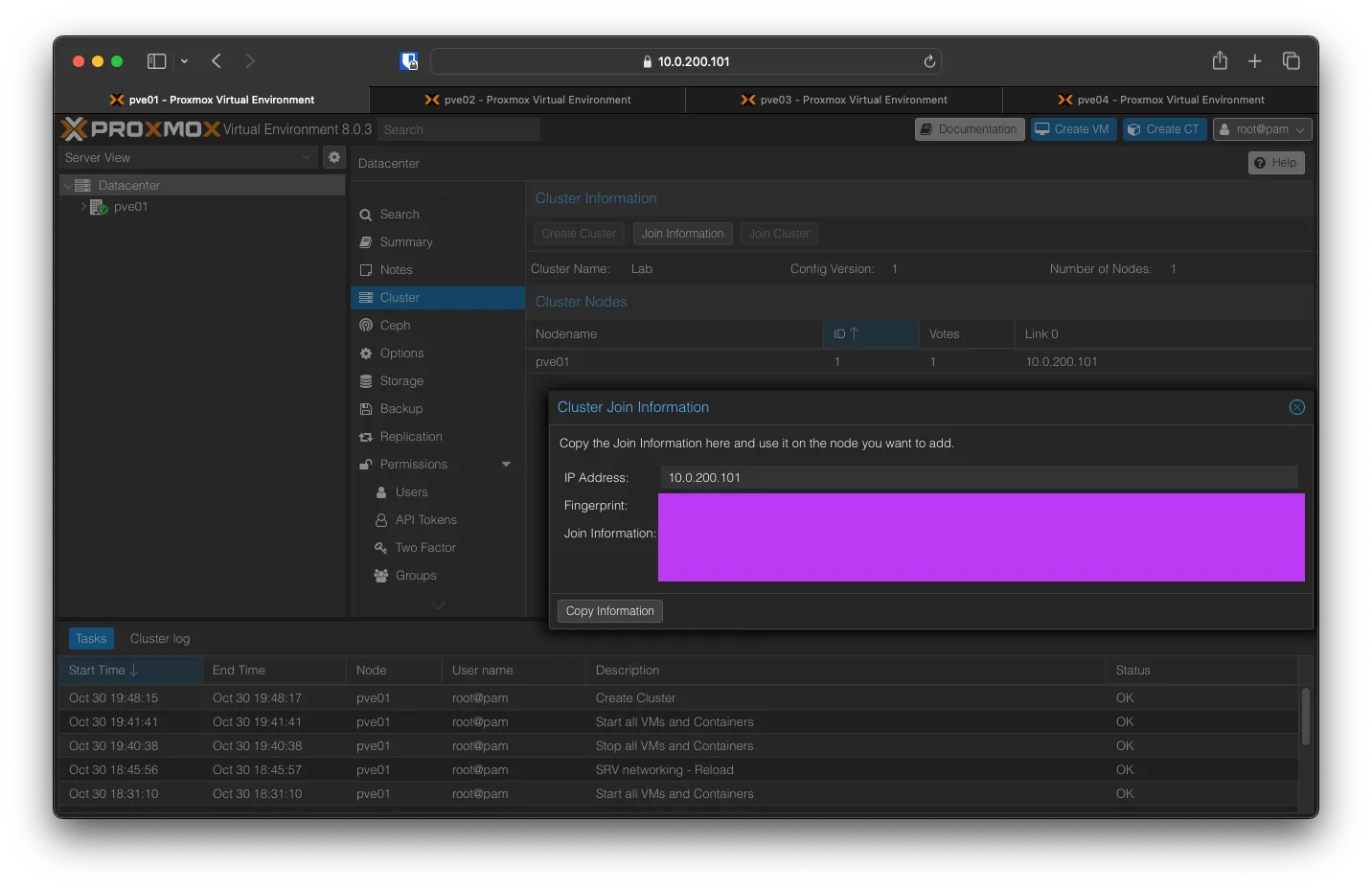Open the Groups menu item
The image size is (1372, 889).
[438, 576]
